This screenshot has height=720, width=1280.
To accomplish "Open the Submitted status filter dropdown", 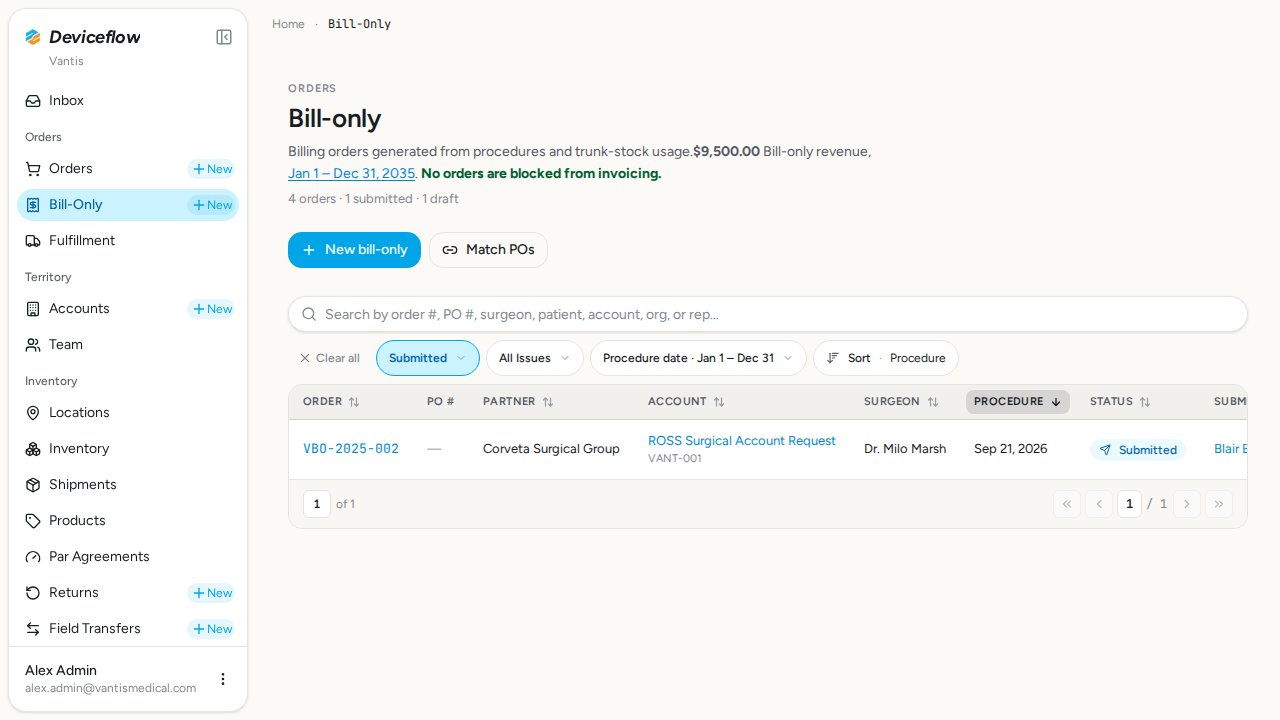I will pyautogui.click(x=428, y=358).
